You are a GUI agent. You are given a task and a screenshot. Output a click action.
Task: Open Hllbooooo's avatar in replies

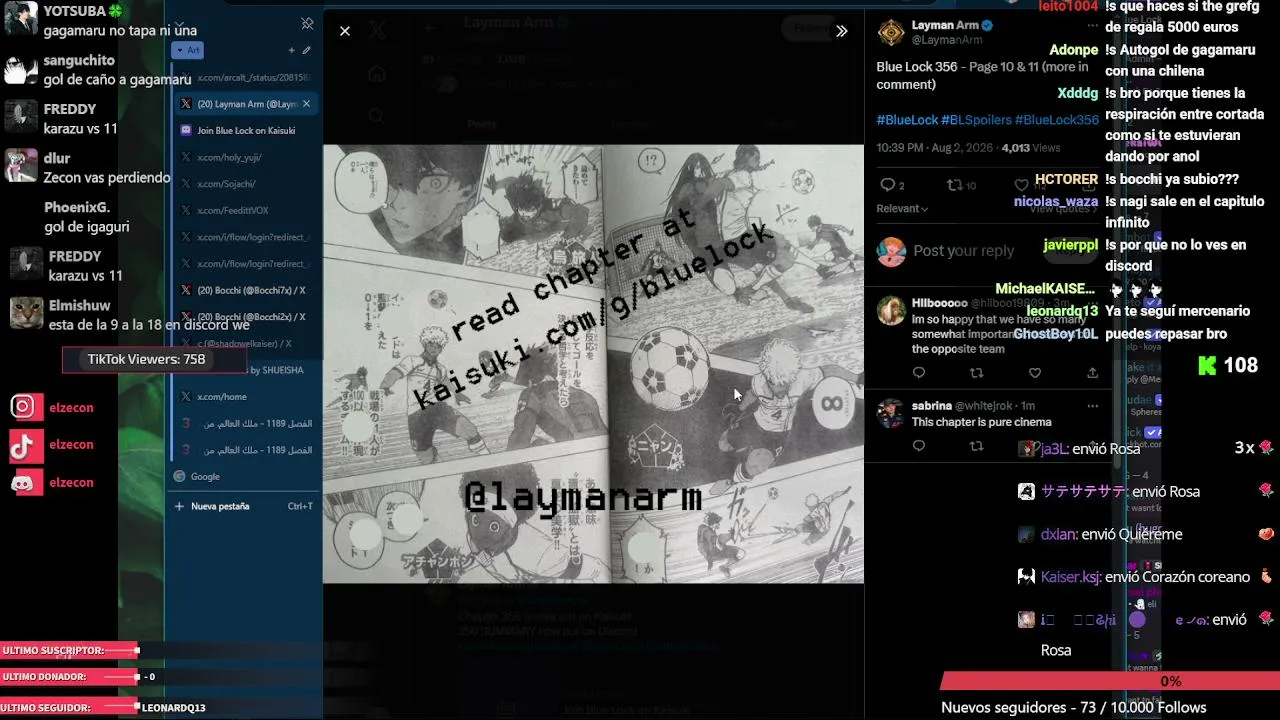pyautogui.click(x=891, y=311)
